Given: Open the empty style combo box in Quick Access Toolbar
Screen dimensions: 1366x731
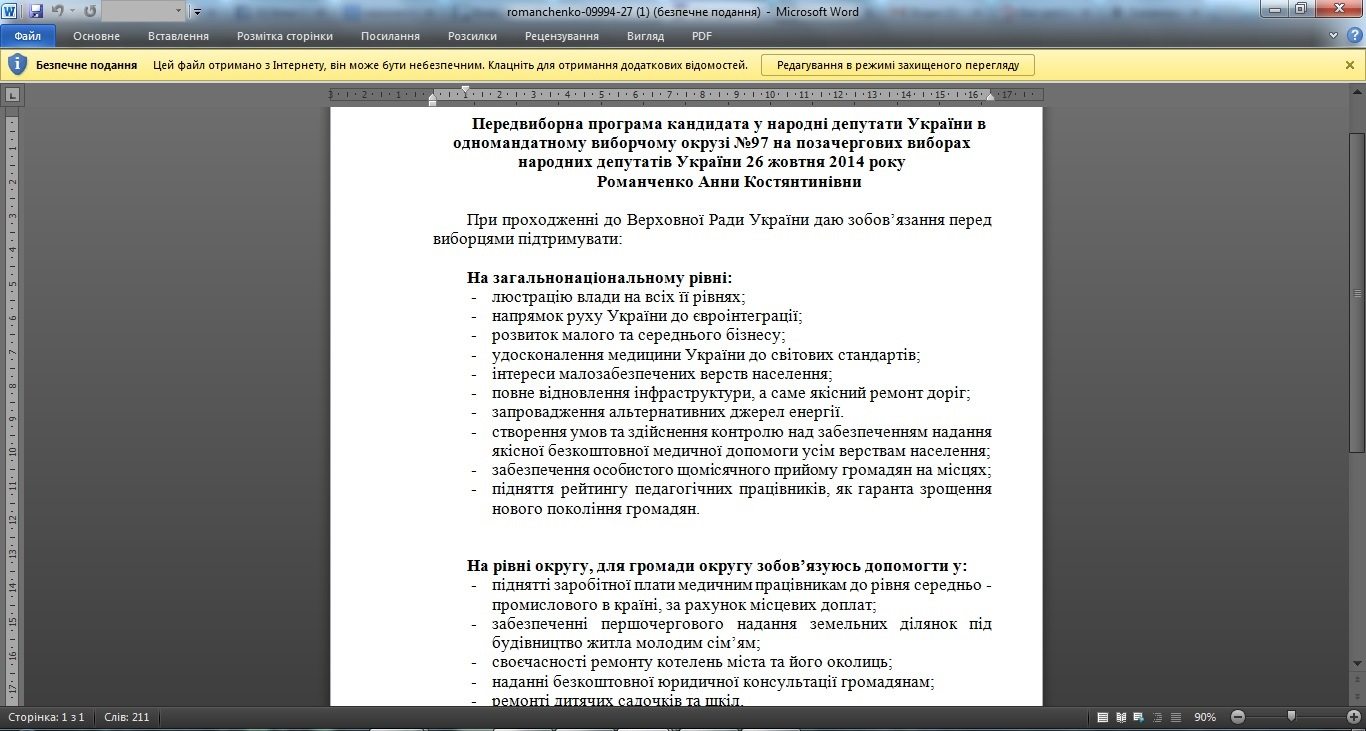Looking at the screenshot, I should [x=144, y=11].
